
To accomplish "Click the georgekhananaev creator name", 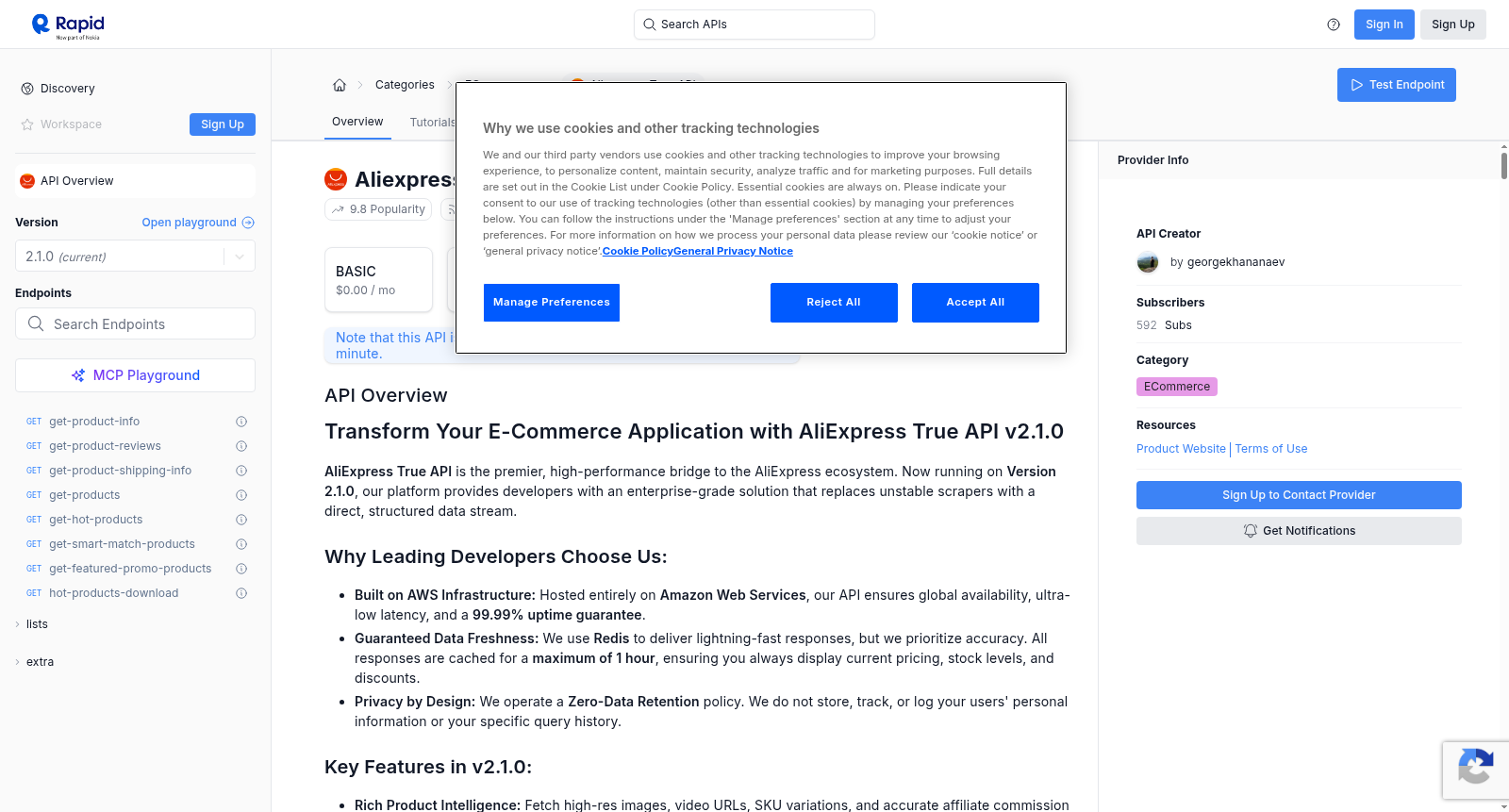I will tap(1235, 262).
